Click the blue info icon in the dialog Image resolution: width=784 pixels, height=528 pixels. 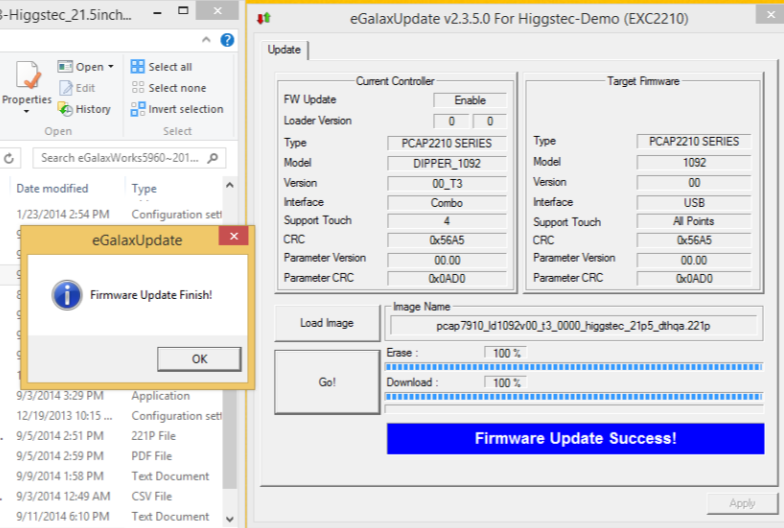(66, 295)
